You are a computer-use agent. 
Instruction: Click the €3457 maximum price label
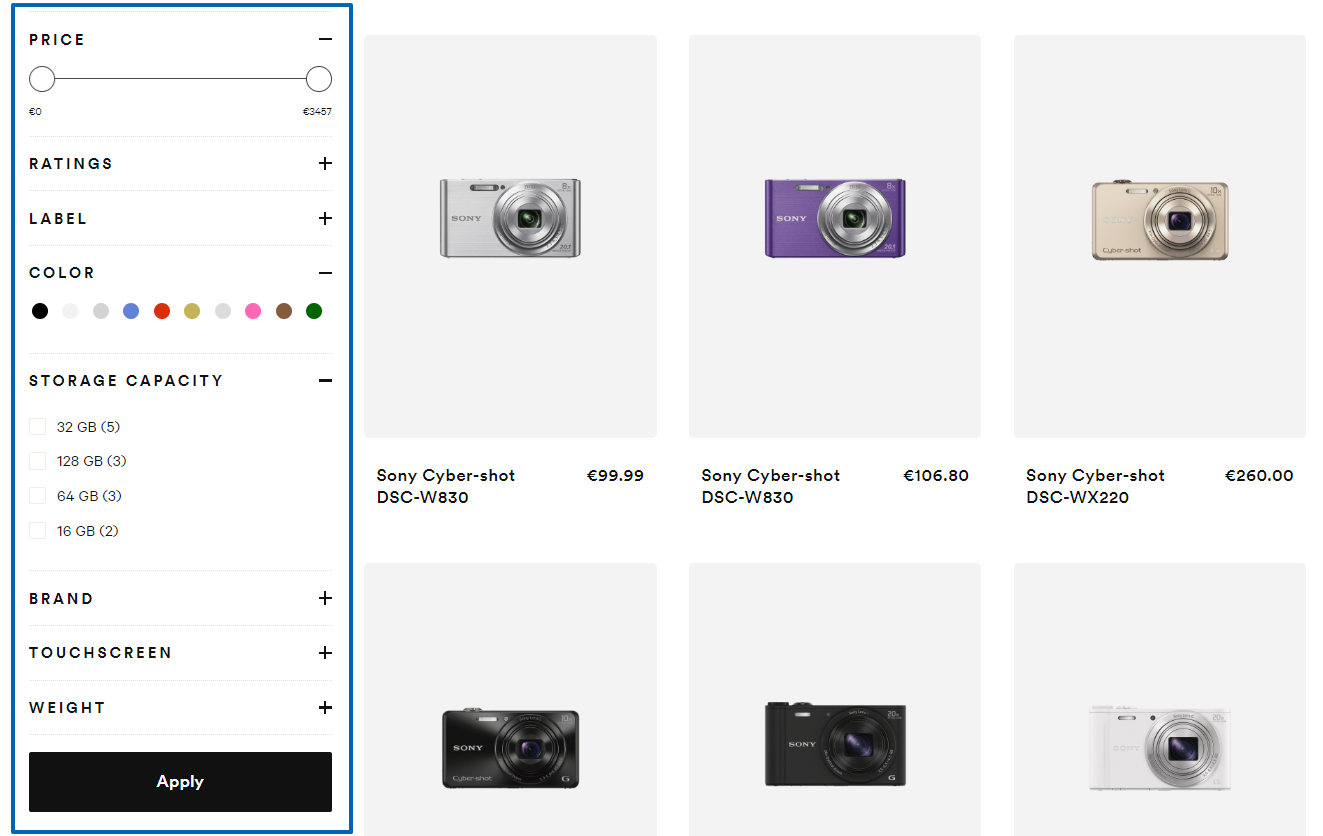point(317,112)
